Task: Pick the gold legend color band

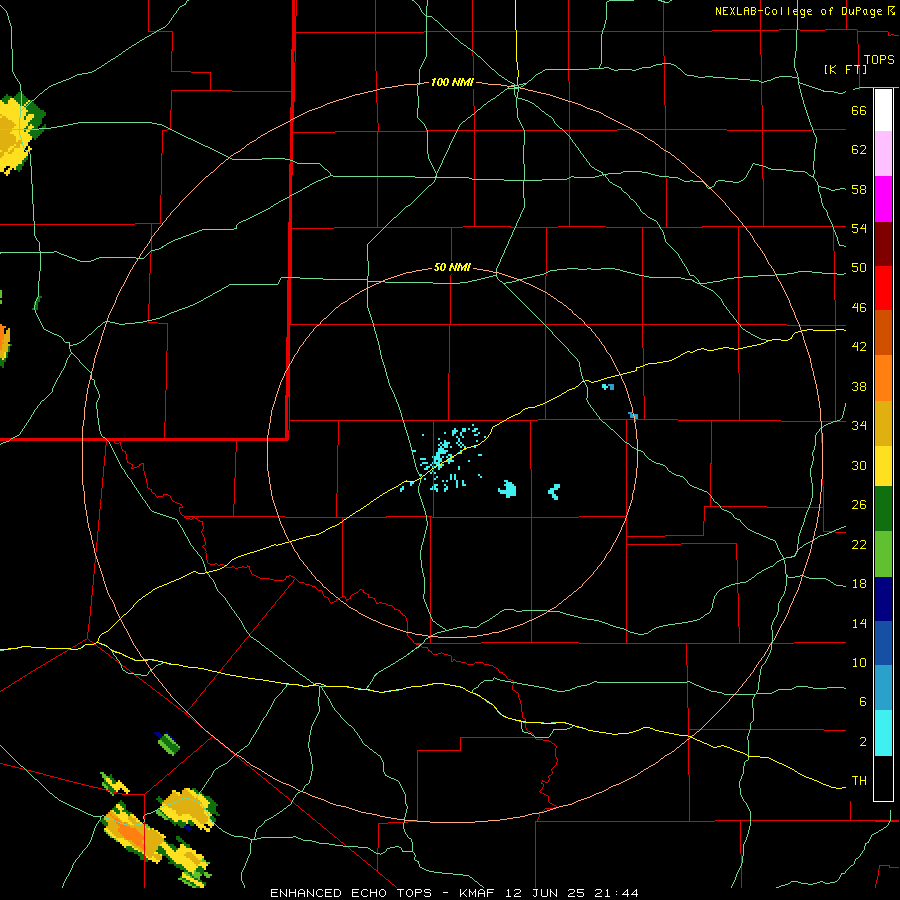Action: tap(883, 423)
